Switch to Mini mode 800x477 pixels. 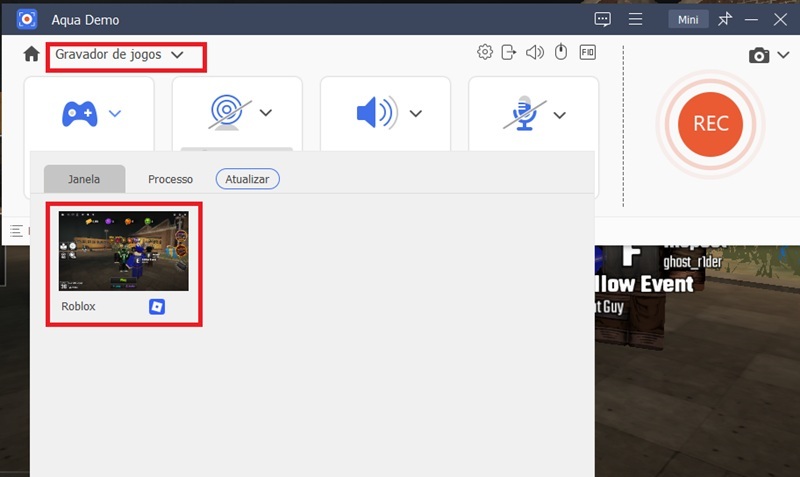tap(688, 19)
